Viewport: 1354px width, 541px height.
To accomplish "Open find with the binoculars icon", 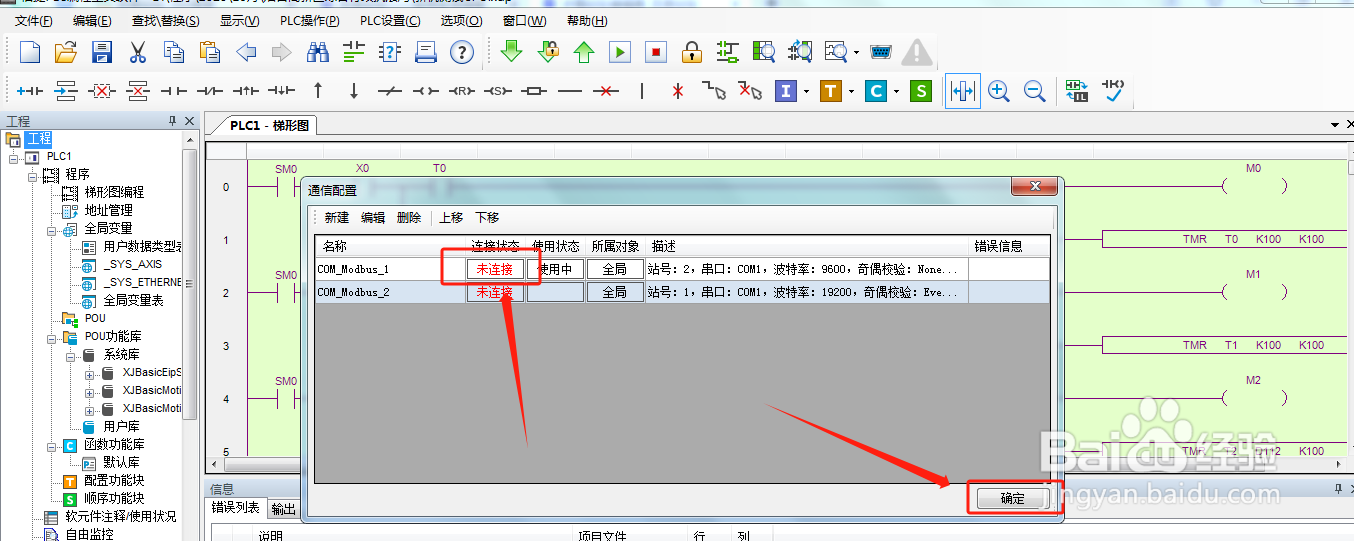I will pyautogui.click(x=318, y=52).
